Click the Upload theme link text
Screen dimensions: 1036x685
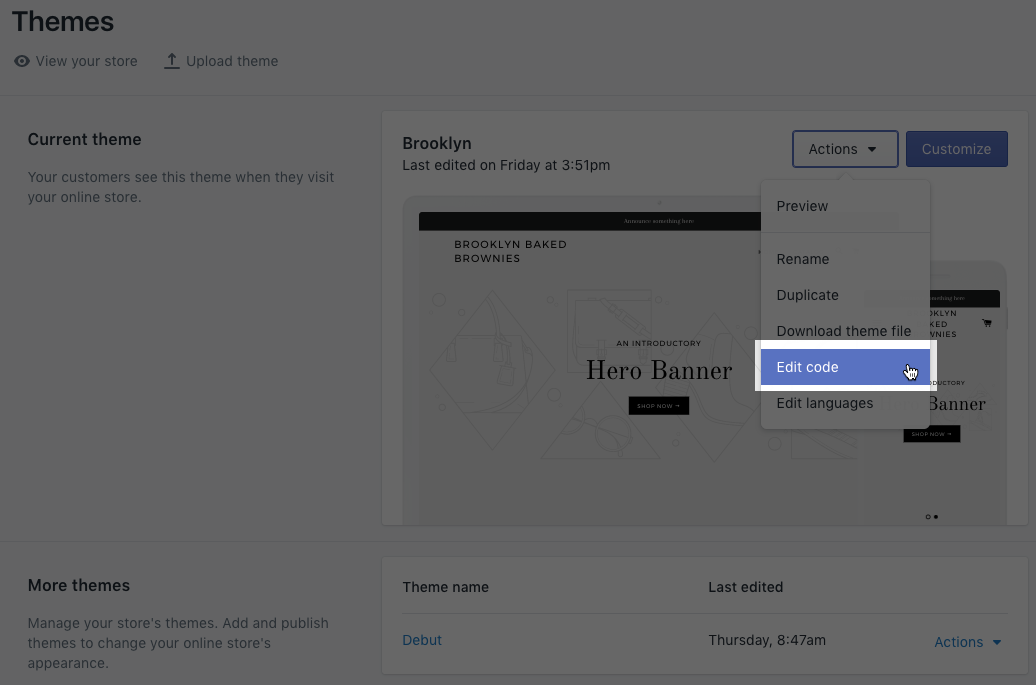[232, 61]
